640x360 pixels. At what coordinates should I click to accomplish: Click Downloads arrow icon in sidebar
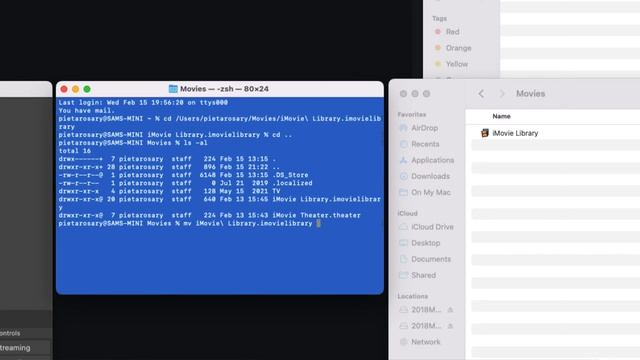tap(403, 176)
